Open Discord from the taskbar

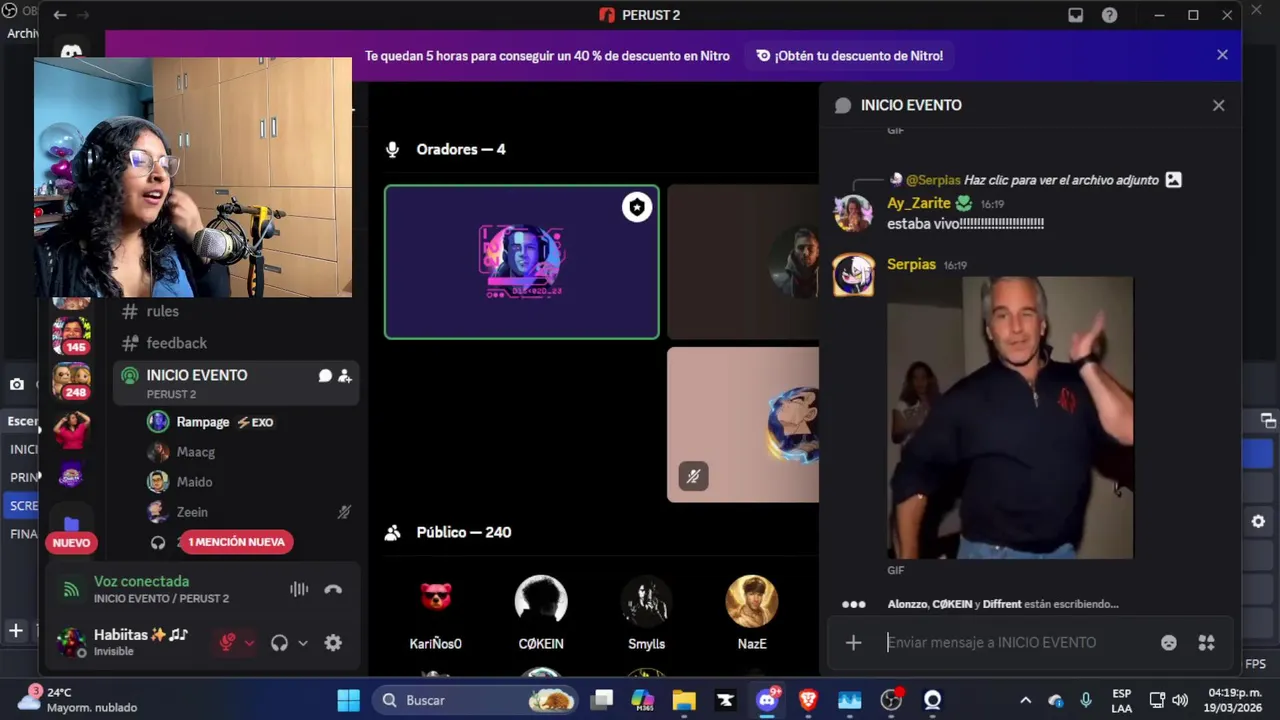coord(767,700)
